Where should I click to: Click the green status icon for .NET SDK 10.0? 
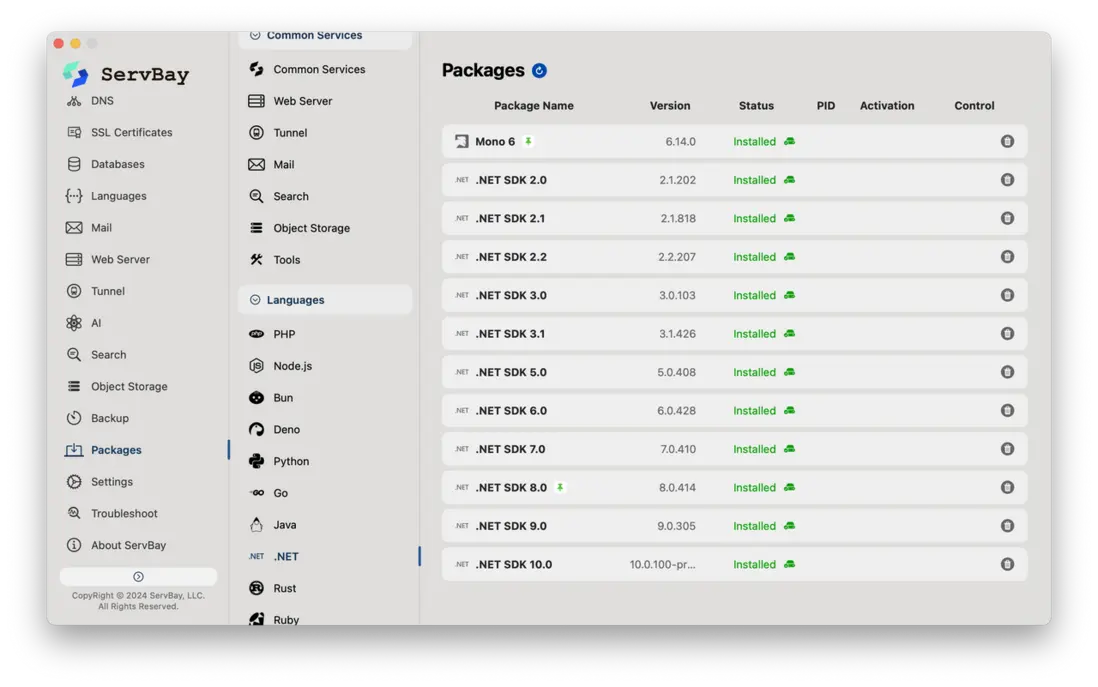789,564
